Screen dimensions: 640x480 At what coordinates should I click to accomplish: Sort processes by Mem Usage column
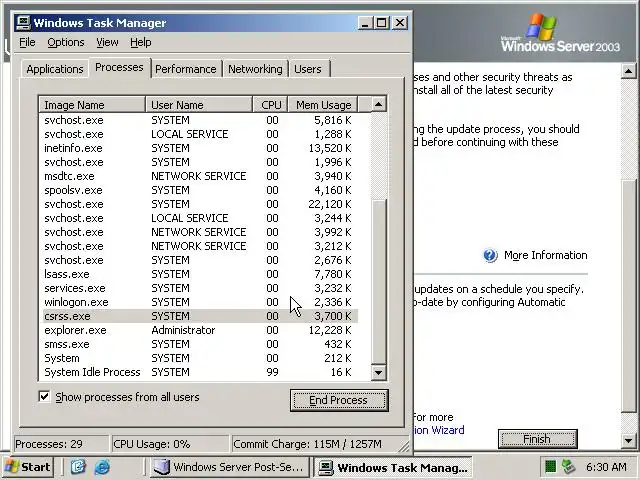(x=323, y=104)
